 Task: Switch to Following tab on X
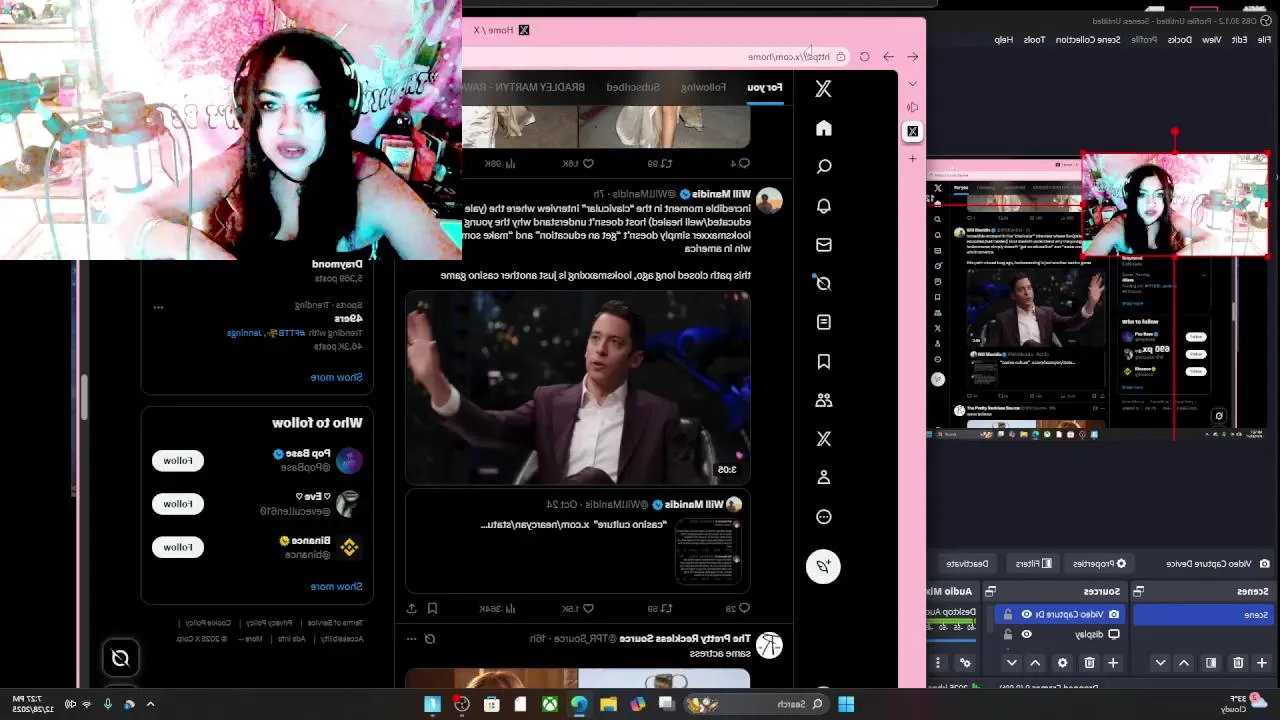click(x=704, y=87)
